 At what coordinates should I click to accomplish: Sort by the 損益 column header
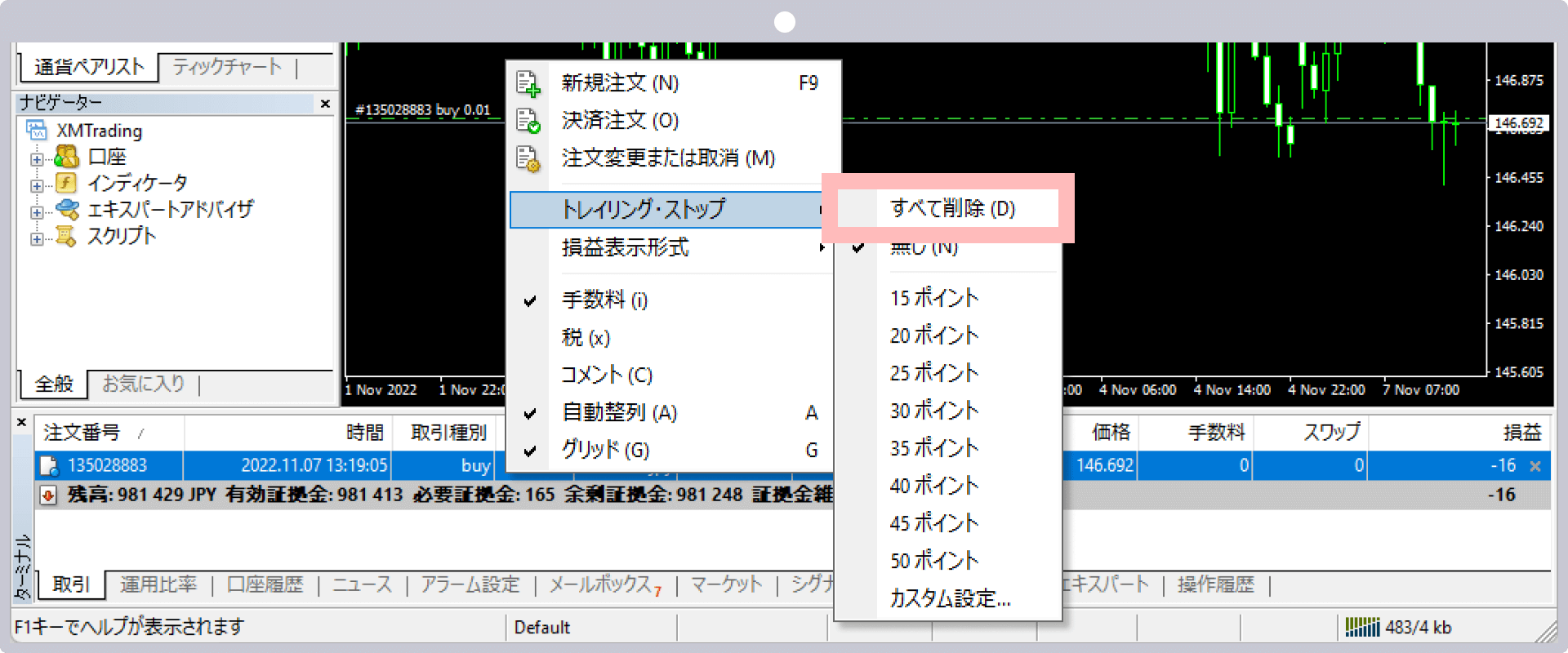click(x=1459, y=433)
